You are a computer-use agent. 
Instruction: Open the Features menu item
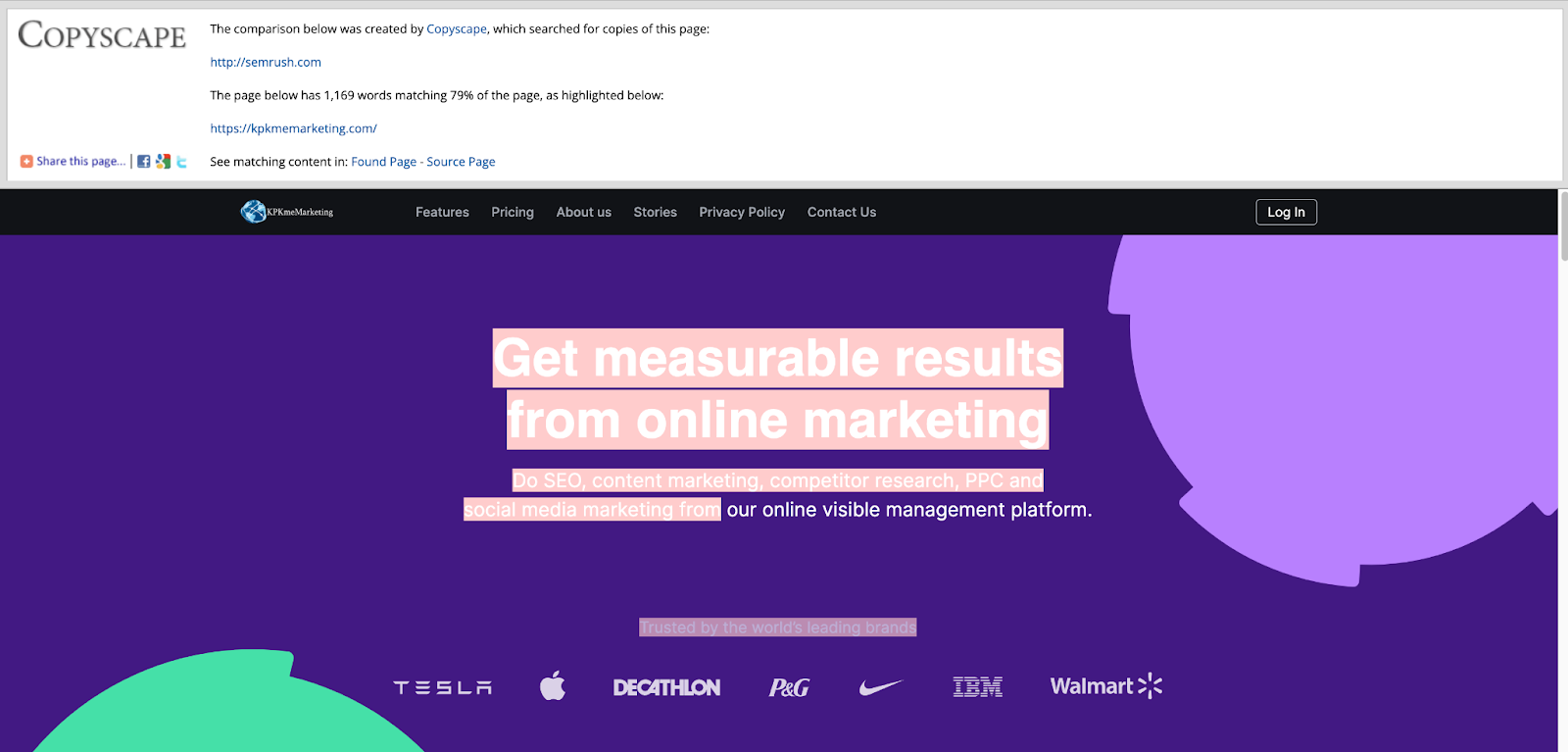[x=442, y=212]
